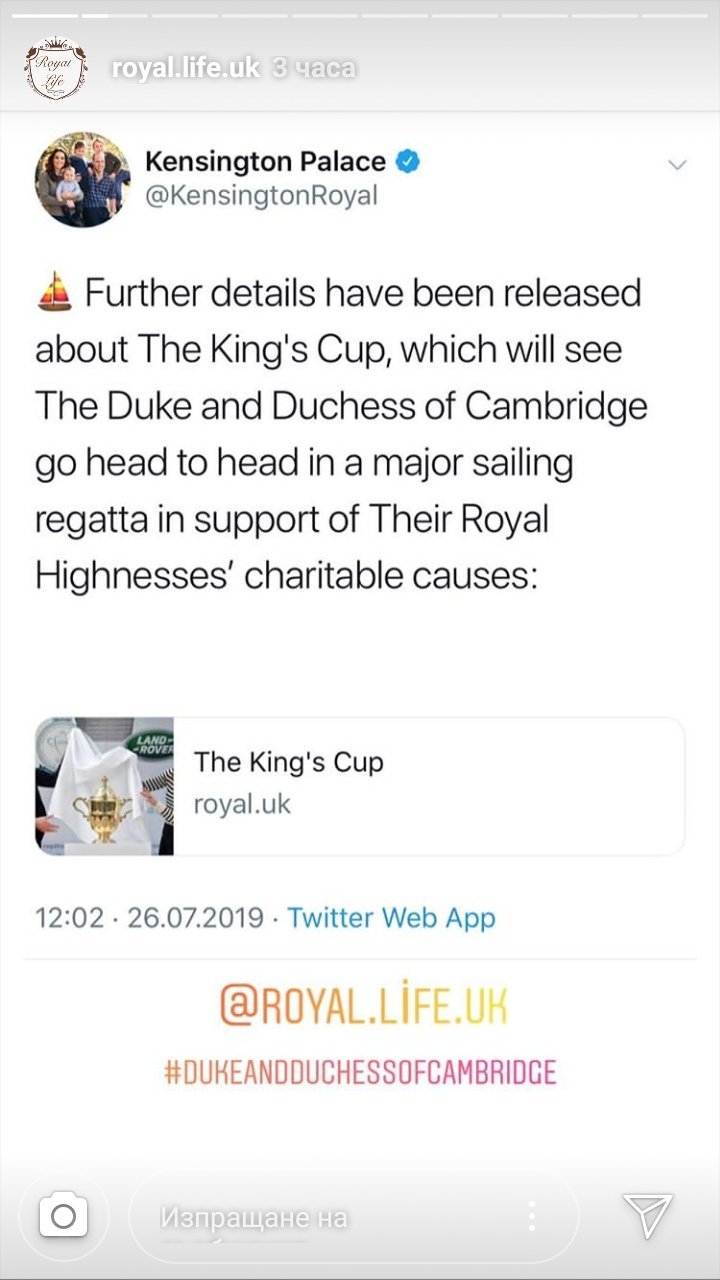Open the camera icon at bottom left
The image size is (720, 1280).
point(63,1216)
